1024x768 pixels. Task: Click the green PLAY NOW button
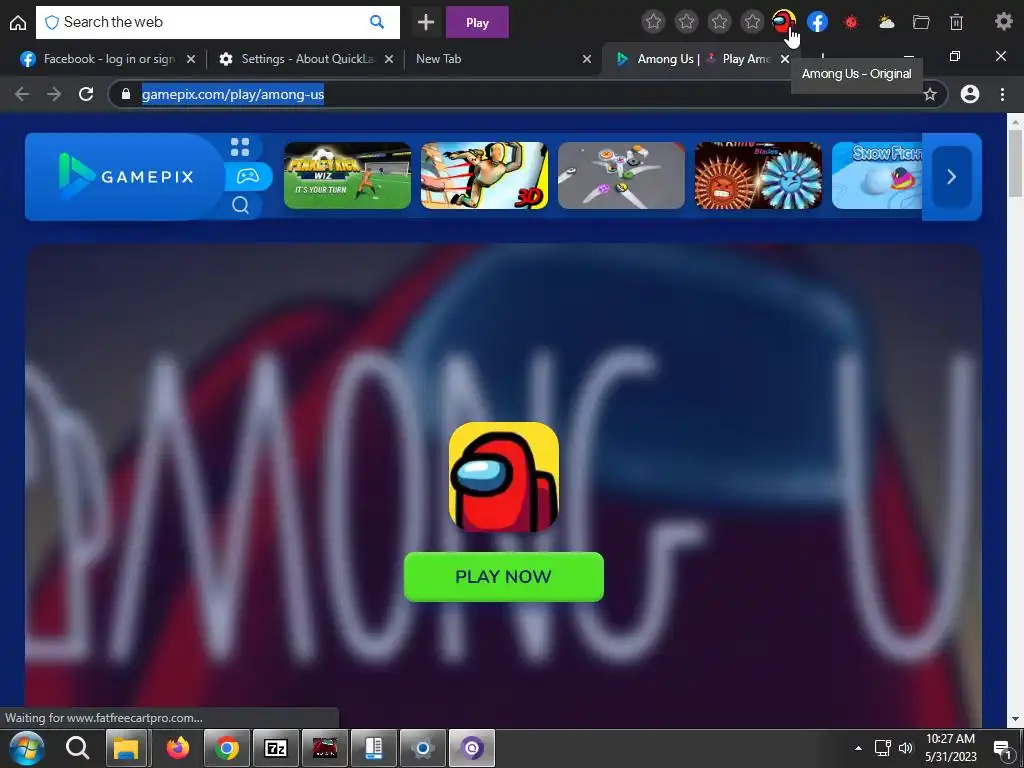coord(504,577)
